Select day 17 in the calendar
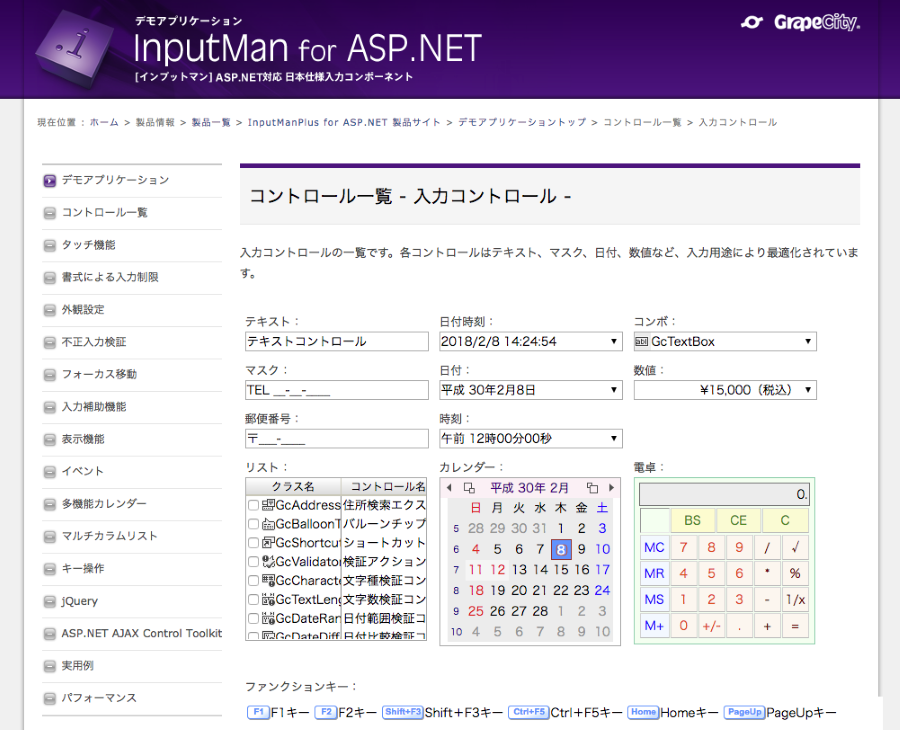 pos(602,570)
